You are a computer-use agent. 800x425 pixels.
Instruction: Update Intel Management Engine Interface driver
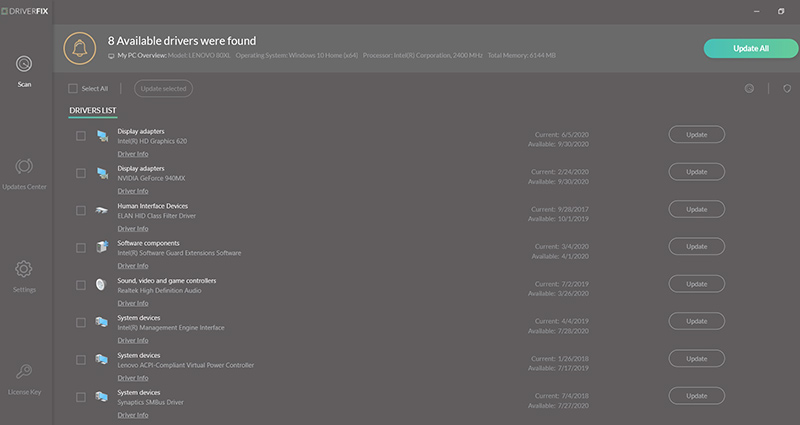pos(696,321)
